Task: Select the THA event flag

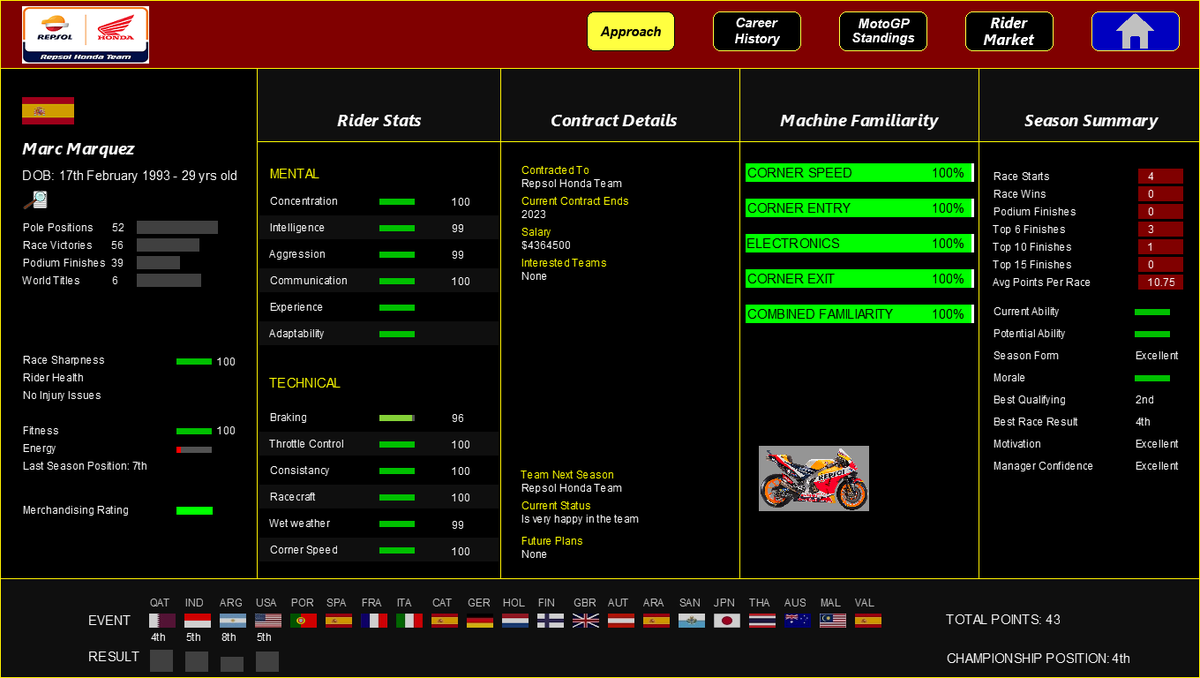Action: [x=762, y=620]
